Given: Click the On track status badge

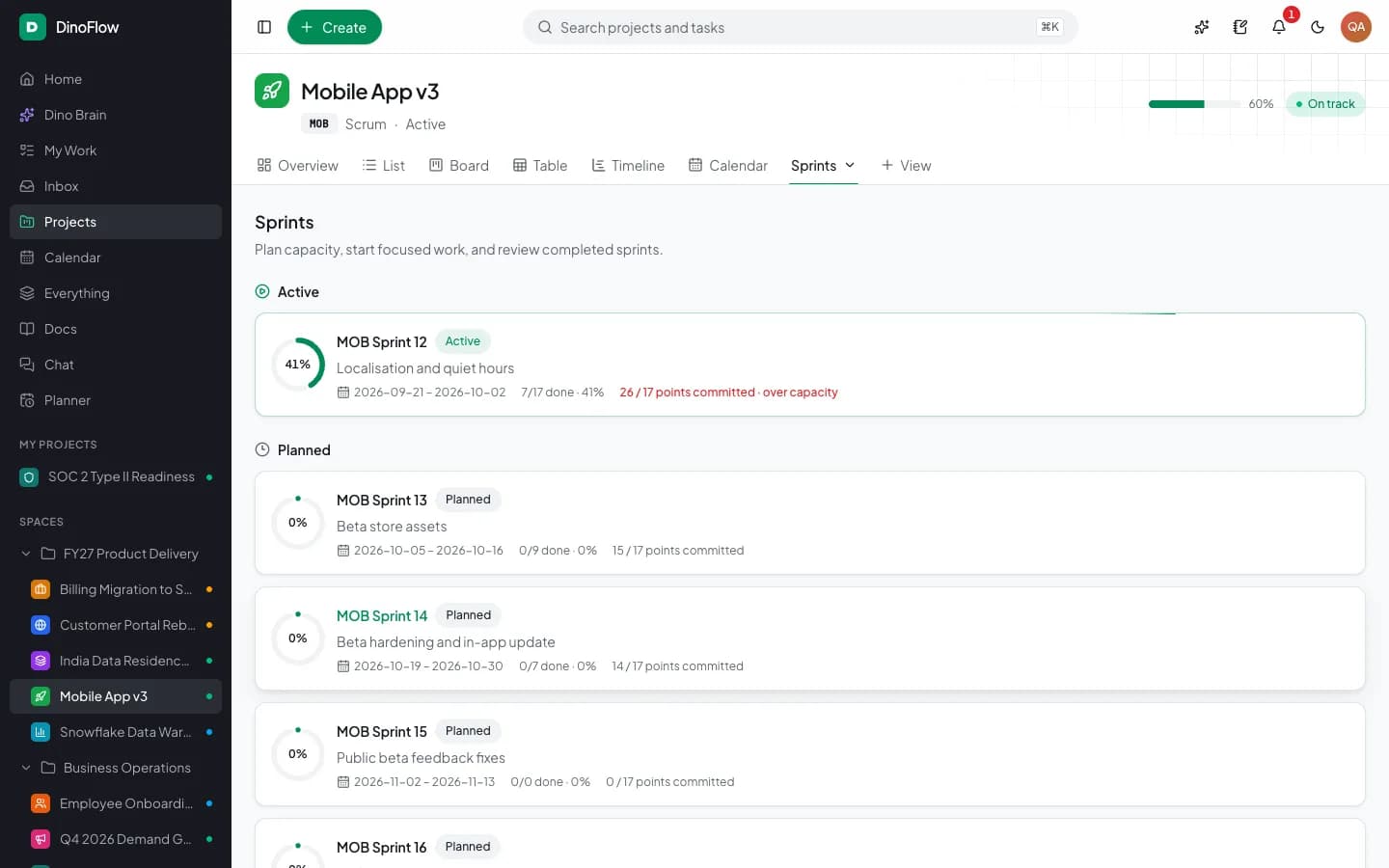Looking at the screenshot, I should click(x=1325, y=104).
